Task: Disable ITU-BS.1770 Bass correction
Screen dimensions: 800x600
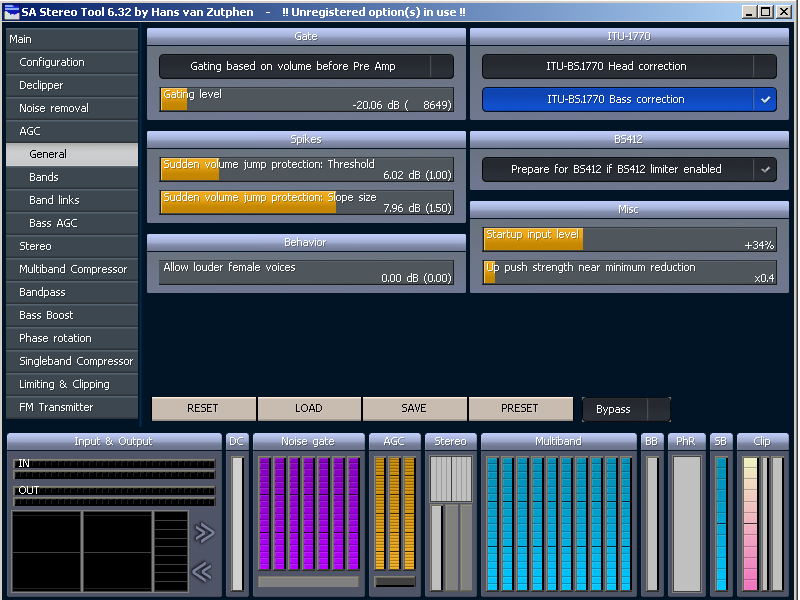Action: tap(629, 99)
